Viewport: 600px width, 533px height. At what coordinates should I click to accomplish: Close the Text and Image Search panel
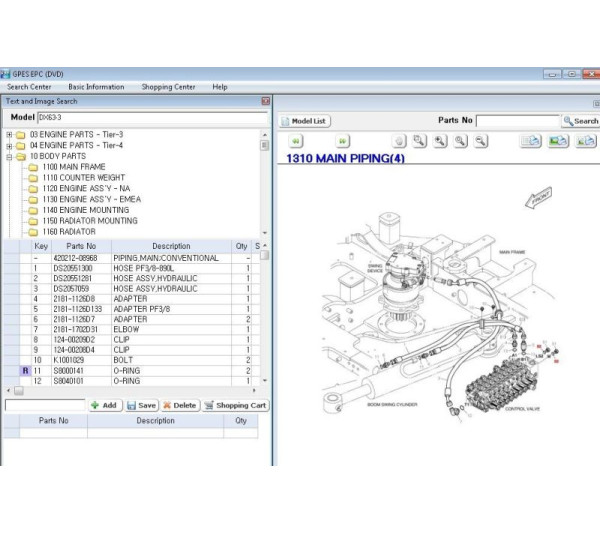tap(265, 101)
